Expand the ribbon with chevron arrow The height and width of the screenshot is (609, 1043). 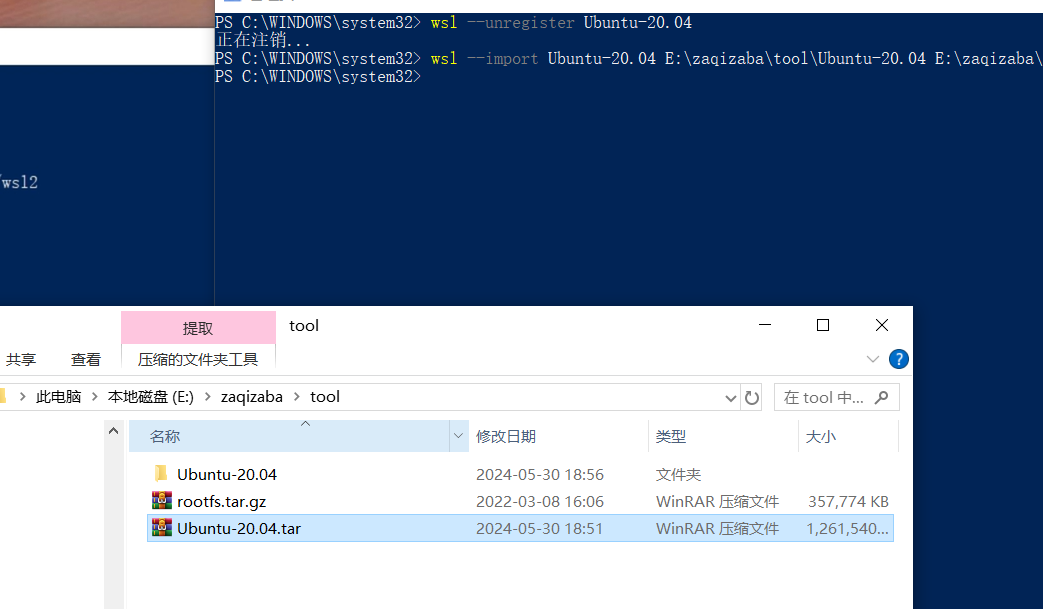872,359
